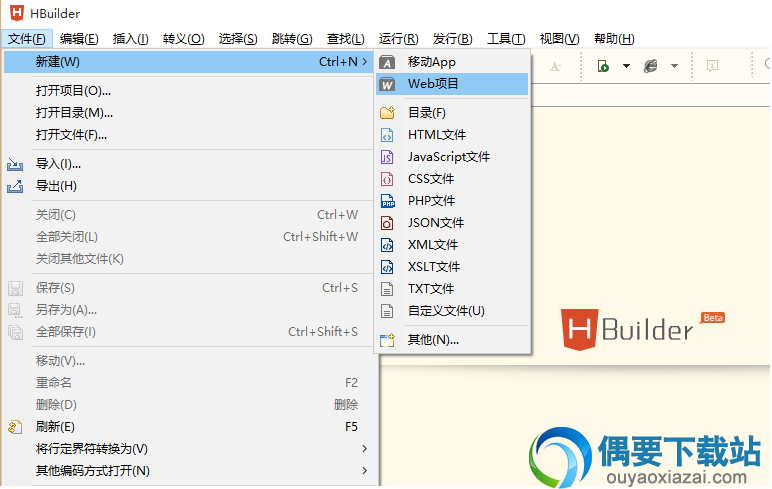Click the save-all icon beside 全部保存(I)

click(16, 332)
